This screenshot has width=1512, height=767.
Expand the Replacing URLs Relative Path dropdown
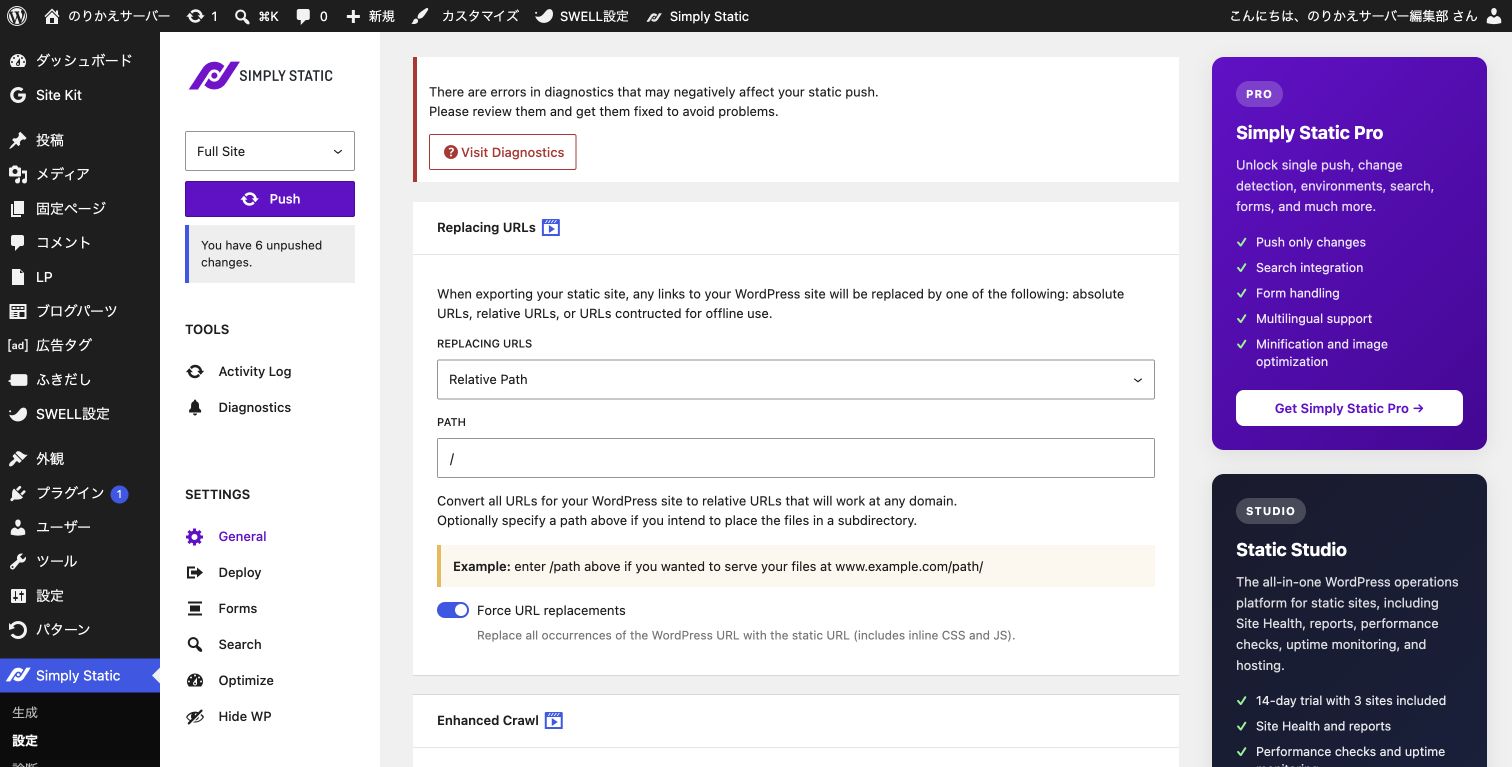pyautogui.click(x=796, y=380)
